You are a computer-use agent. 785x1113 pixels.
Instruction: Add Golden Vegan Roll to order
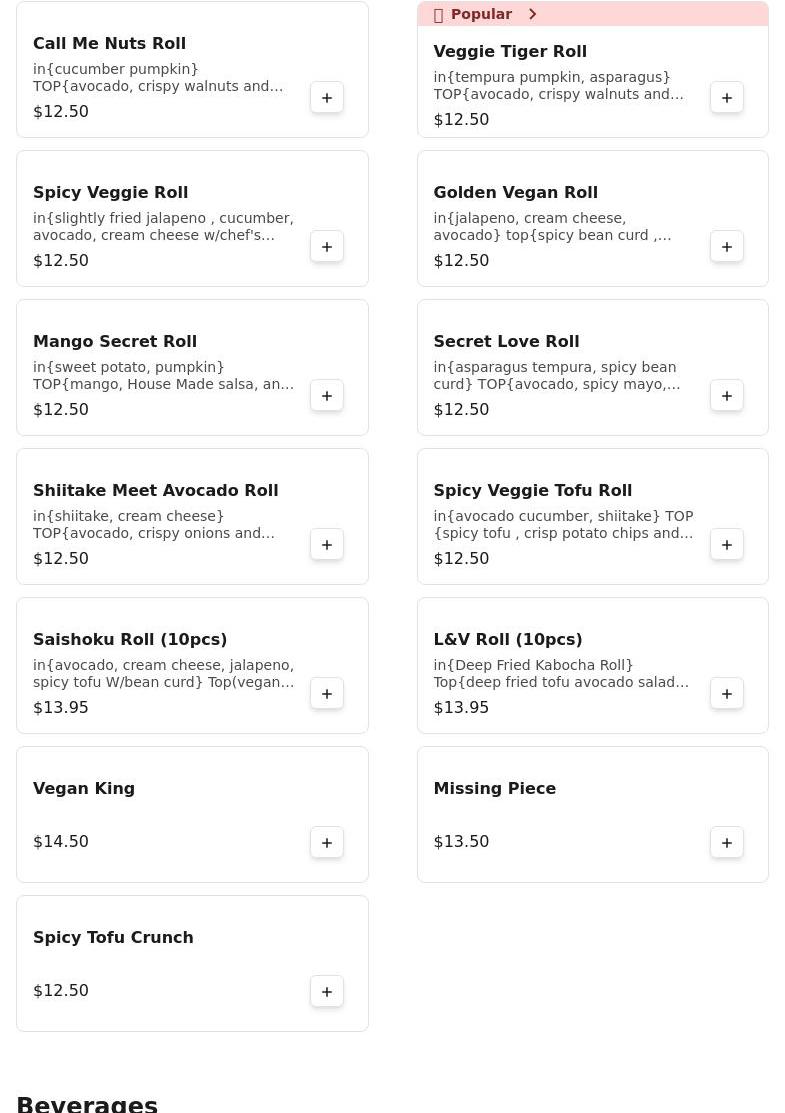[x=727, y=247]
